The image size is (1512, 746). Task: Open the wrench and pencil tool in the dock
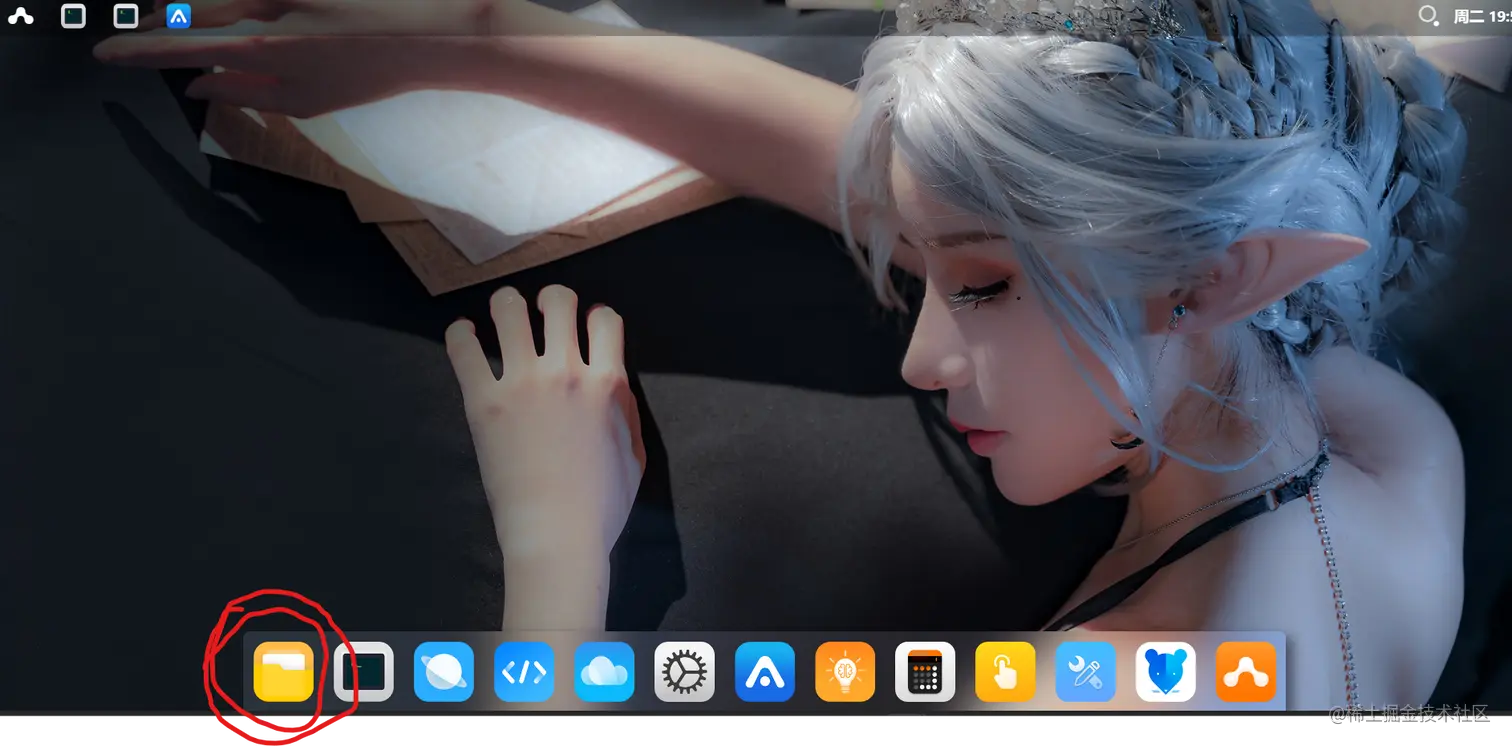[x=1086, y=671]
